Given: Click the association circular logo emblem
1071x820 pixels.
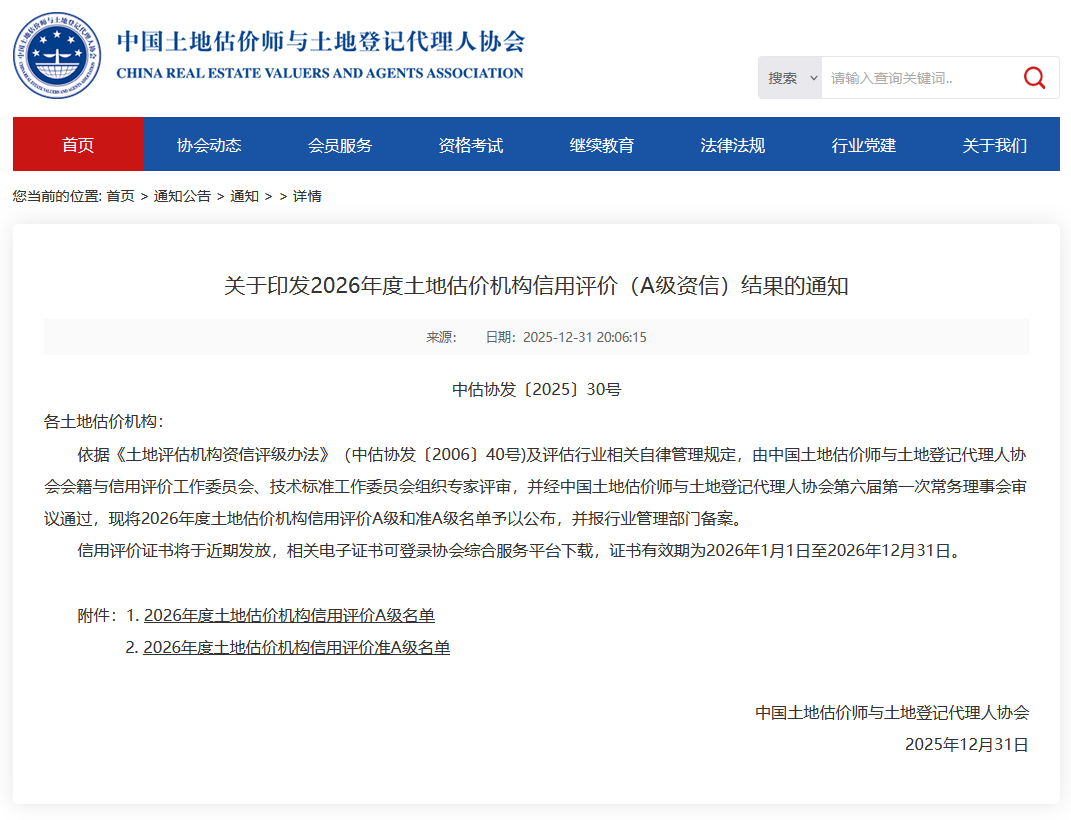Looking at the screenshot, I should point(57,56).
